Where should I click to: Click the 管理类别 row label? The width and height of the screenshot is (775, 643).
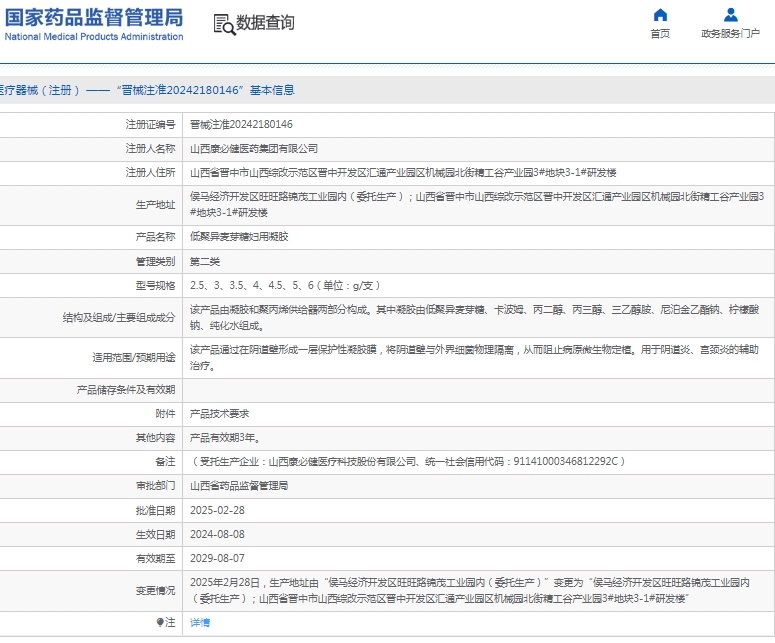[x=155, y=261]
